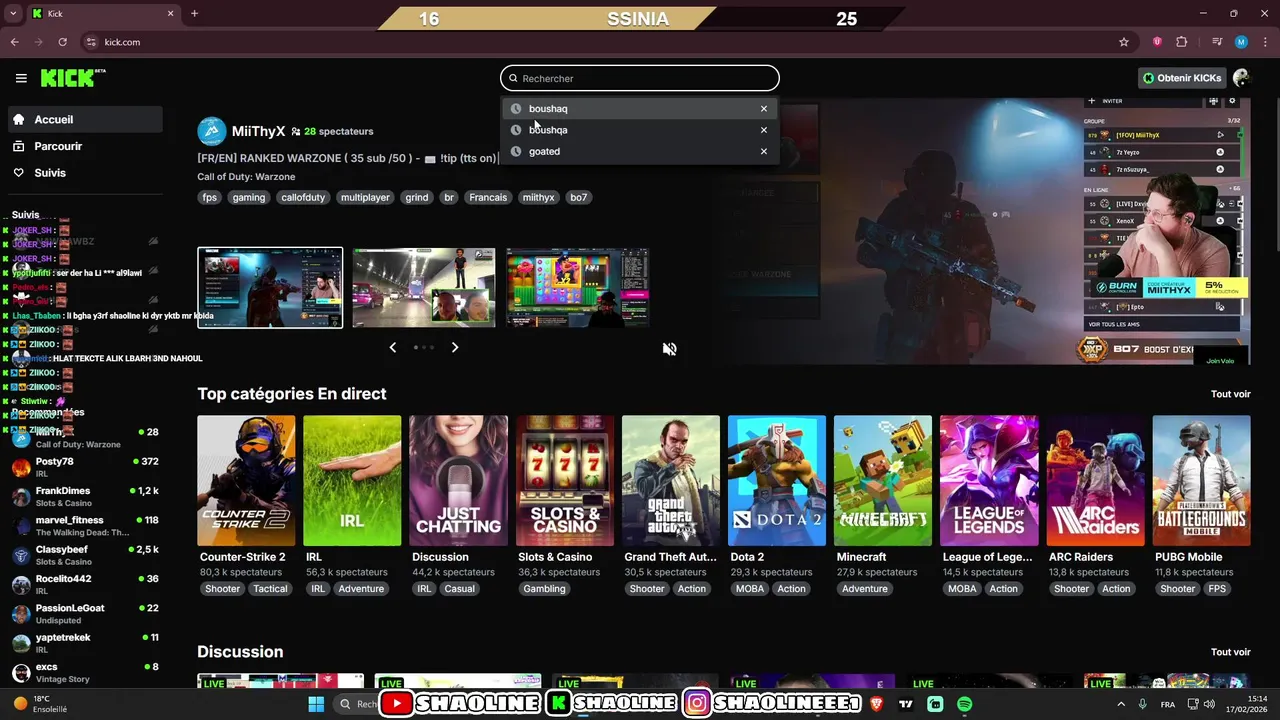Open the hamburger sidebar menu
Viewport: 1280px width, 720px height.
[x=21, y=78]
